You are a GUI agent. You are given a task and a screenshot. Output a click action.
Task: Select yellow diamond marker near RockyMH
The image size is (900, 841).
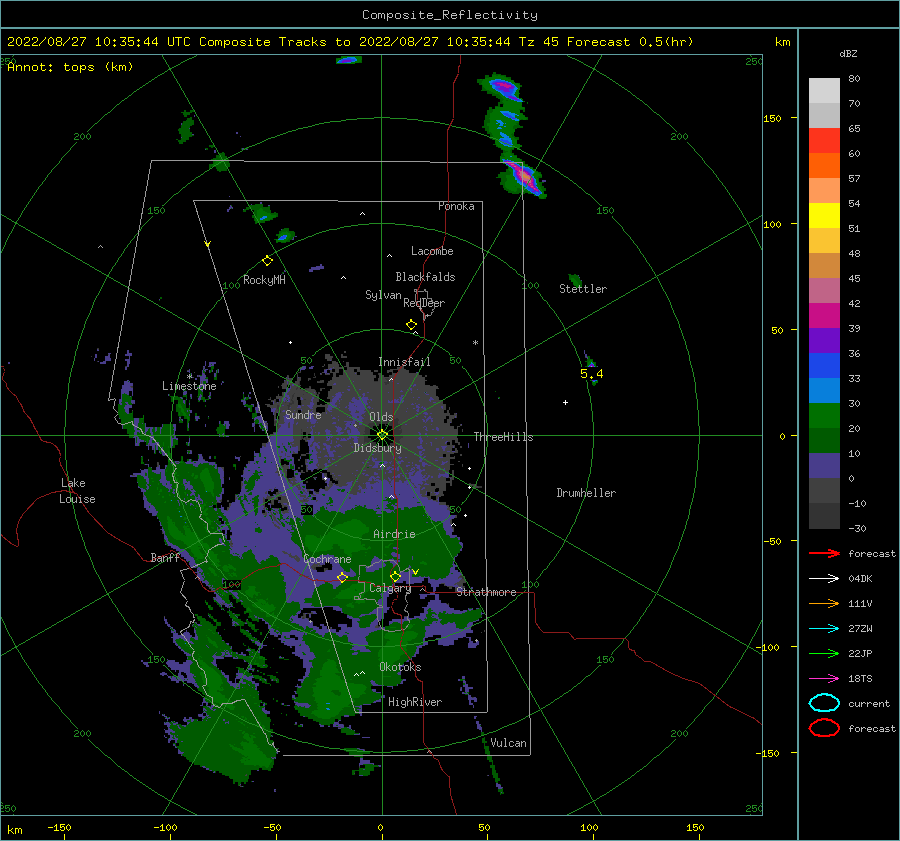(x=267, y=261)
